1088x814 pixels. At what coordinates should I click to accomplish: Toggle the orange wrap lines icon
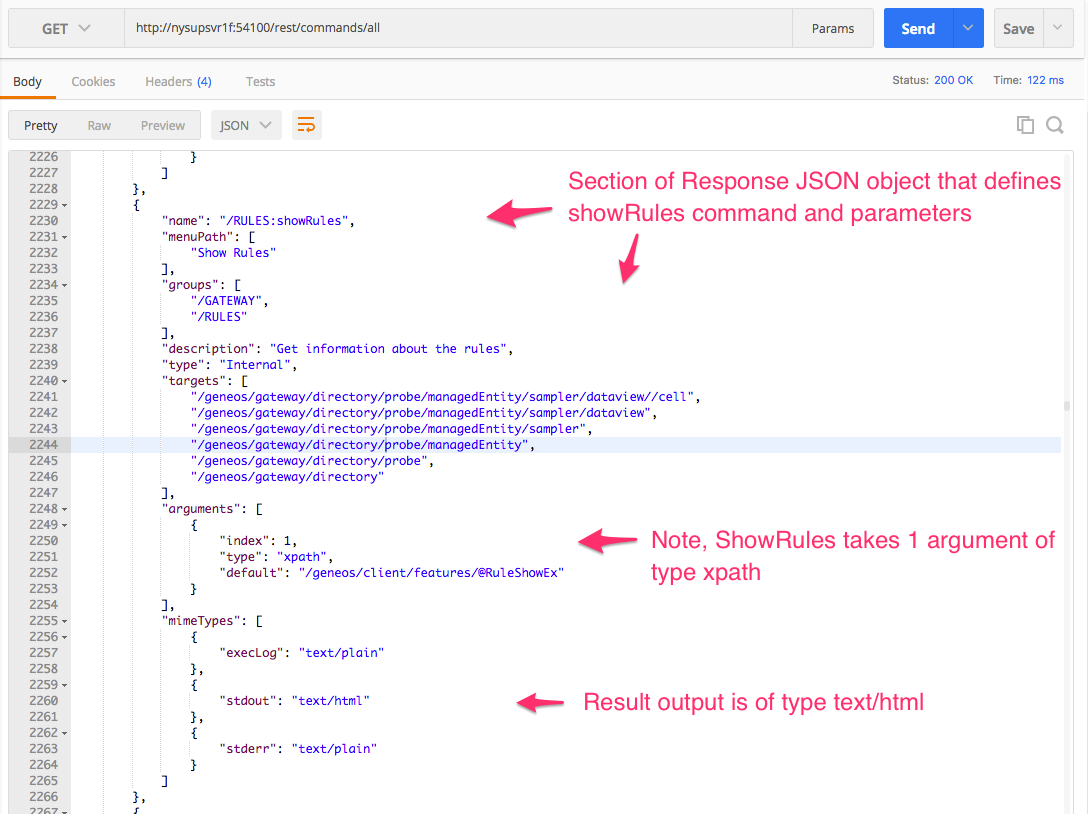pyautogui.click(x=306, y=125)
